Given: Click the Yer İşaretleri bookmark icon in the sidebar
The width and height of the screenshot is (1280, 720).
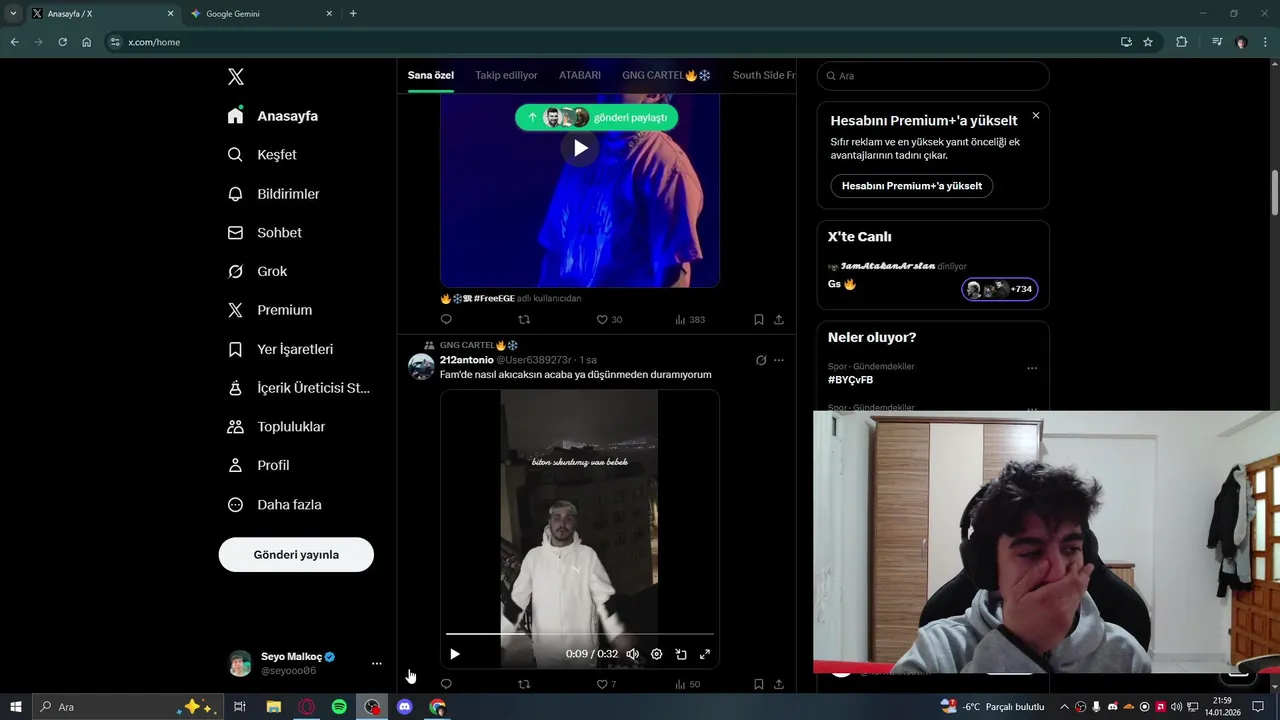Looking at the screenshot, I should click(x=235, y=349).
